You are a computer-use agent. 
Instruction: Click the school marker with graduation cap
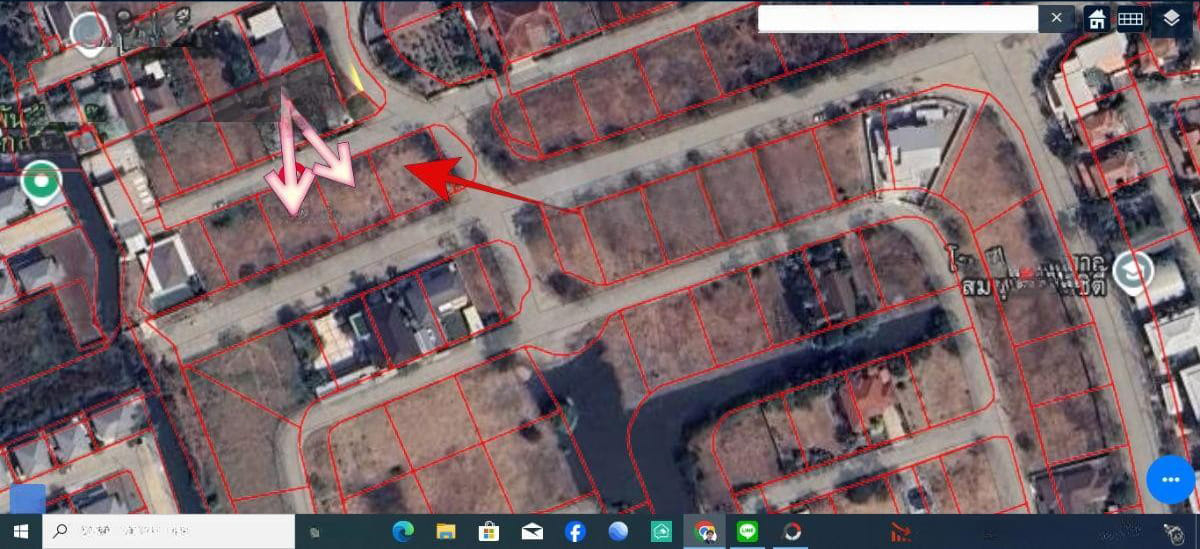pos(1133,270)
